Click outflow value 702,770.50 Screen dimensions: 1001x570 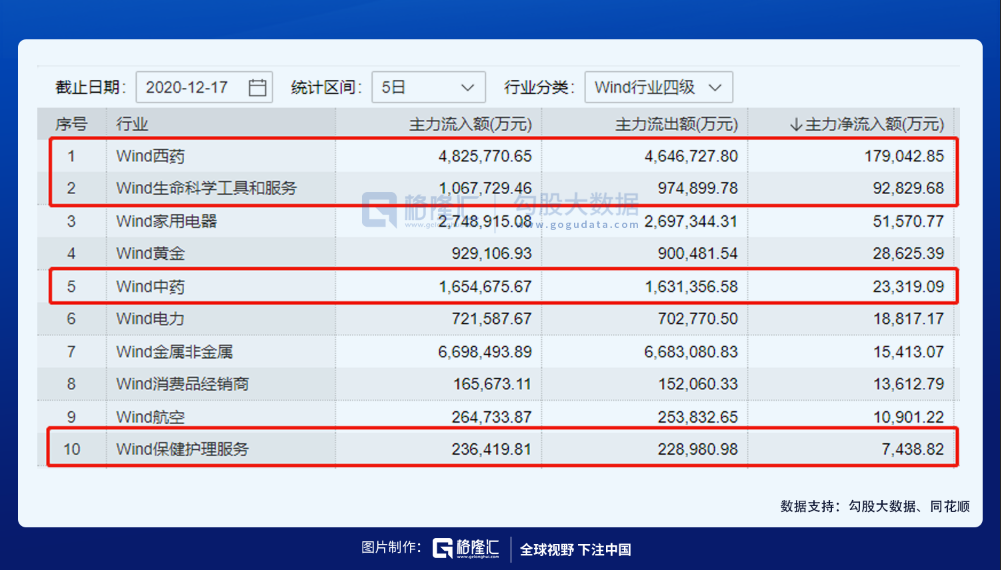[x=698, y=319]
